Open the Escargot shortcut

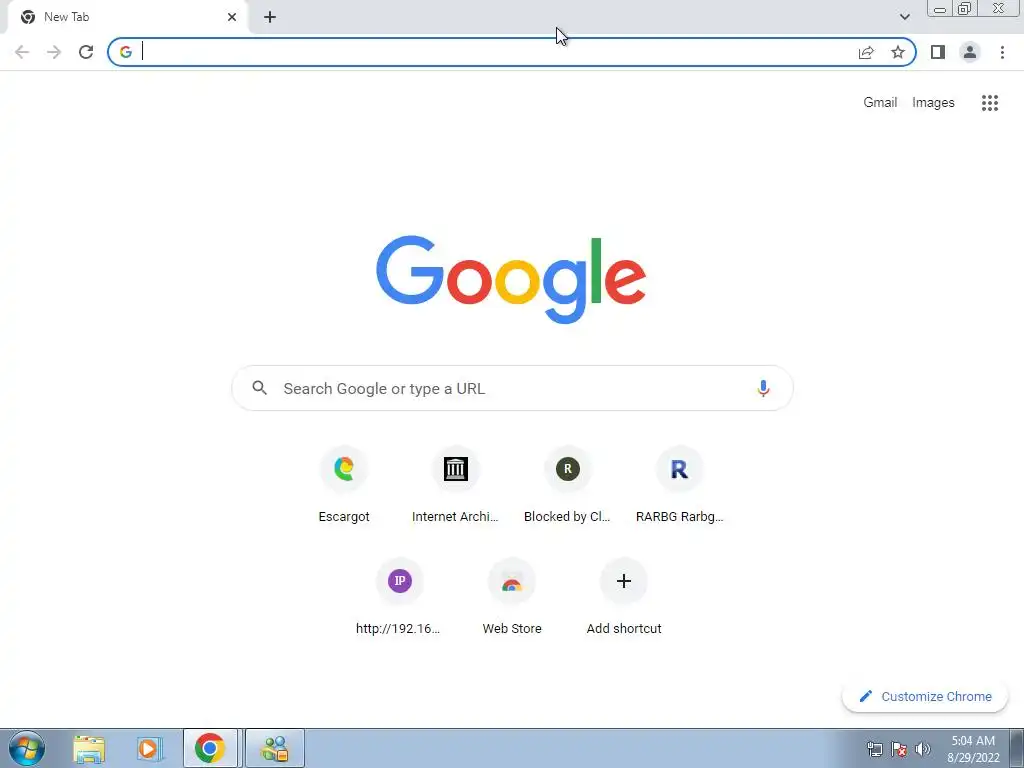[x=344, y=485]
